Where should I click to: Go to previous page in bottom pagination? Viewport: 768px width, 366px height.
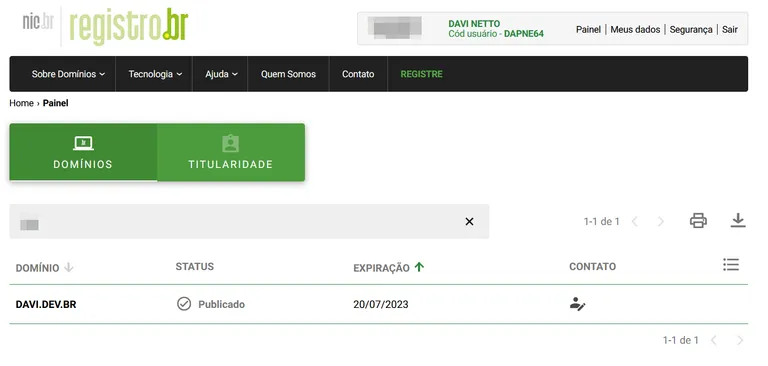click(x=714, y=340)
